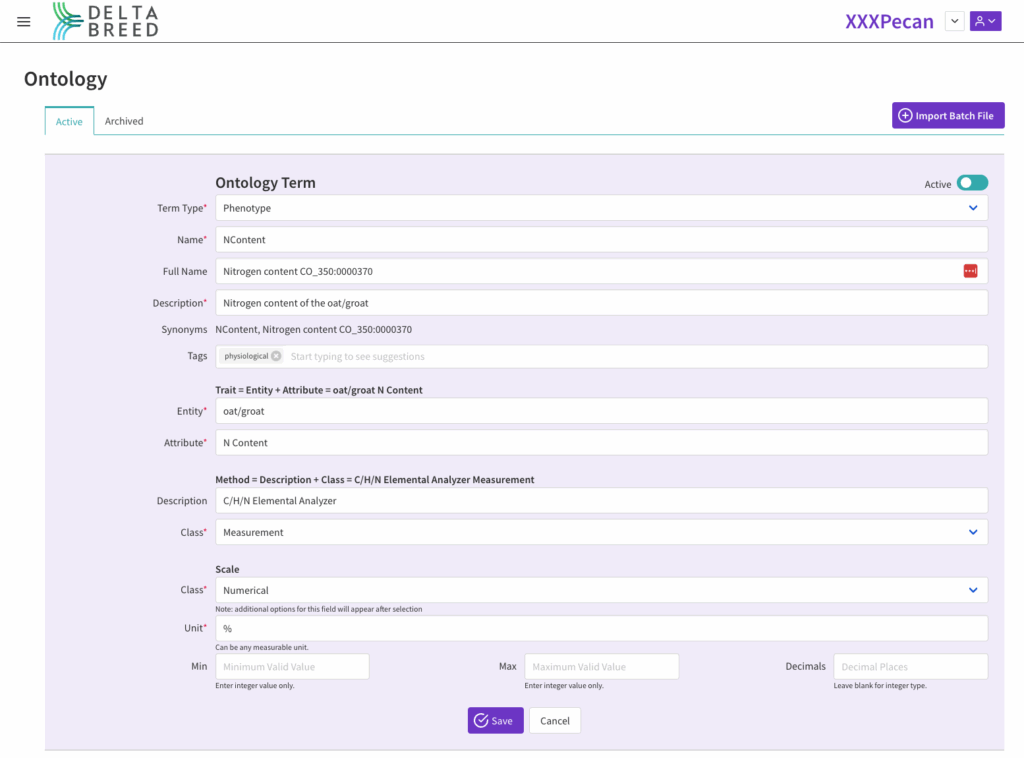Click Import Batch File button
1024x758 pixels.
point(947,116)
